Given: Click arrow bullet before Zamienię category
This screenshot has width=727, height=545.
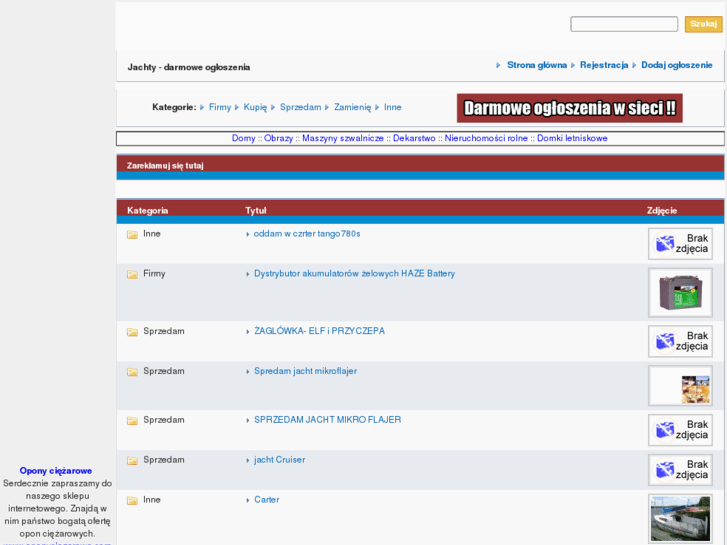Looking at the screenshot, I should pyautogui.click(x=327, y=108).
